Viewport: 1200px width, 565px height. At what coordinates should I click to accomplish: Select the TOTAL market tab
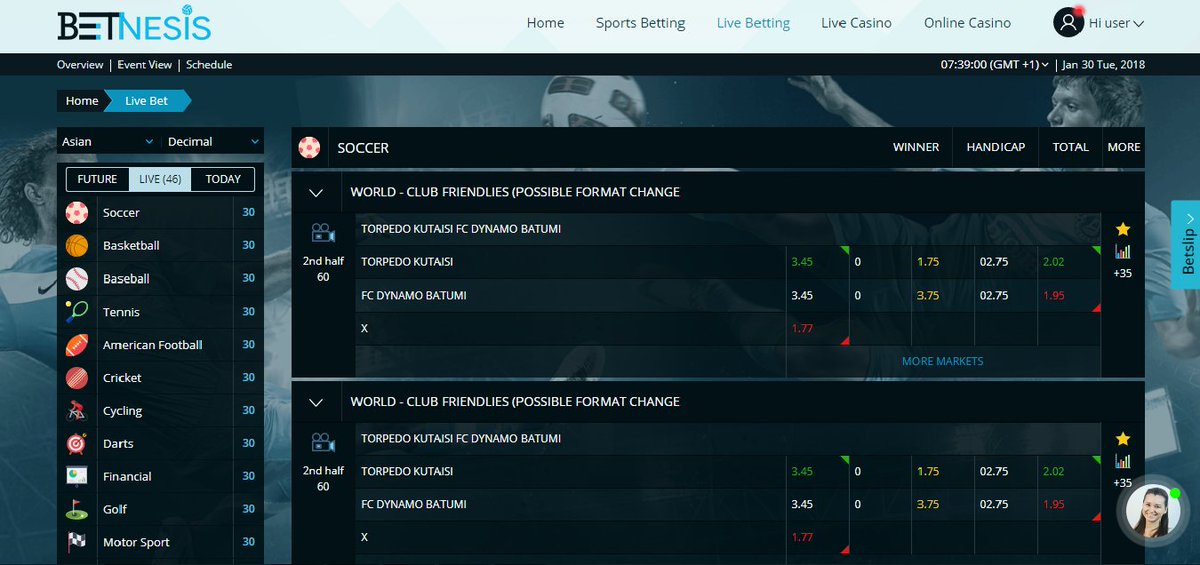point(1070,147)
